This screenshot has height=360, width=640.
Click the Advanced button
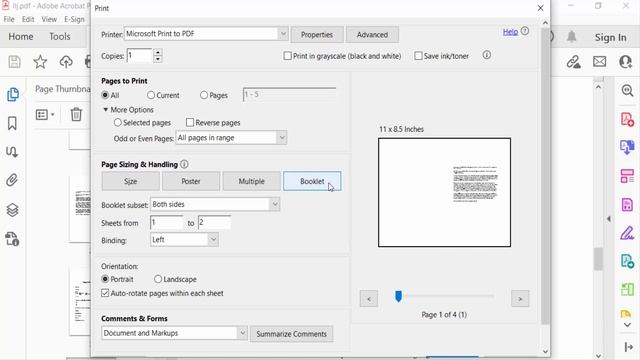(372, 35)
